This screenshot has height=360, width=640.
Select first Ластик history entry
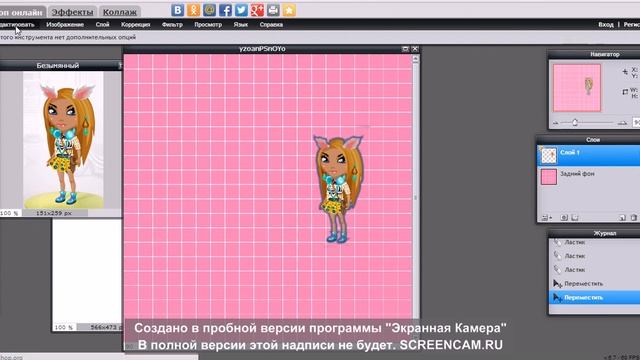(594, 242)
